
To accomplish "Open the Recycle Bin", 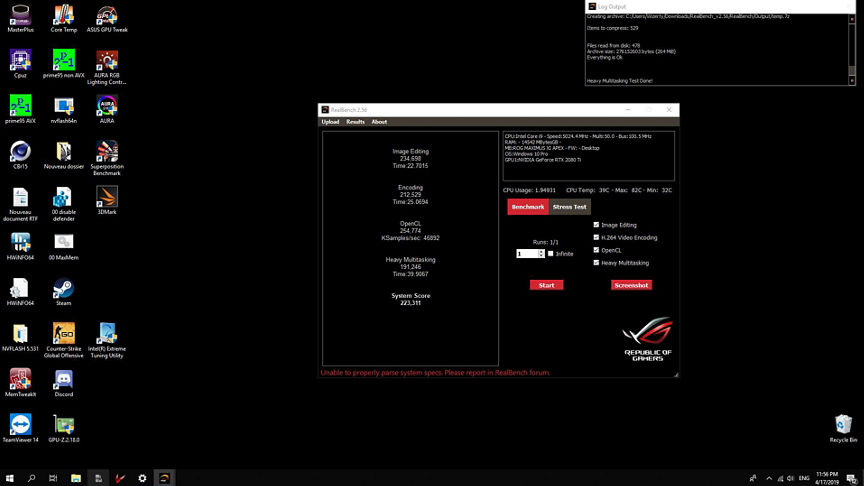I will [x=843, y=424].
